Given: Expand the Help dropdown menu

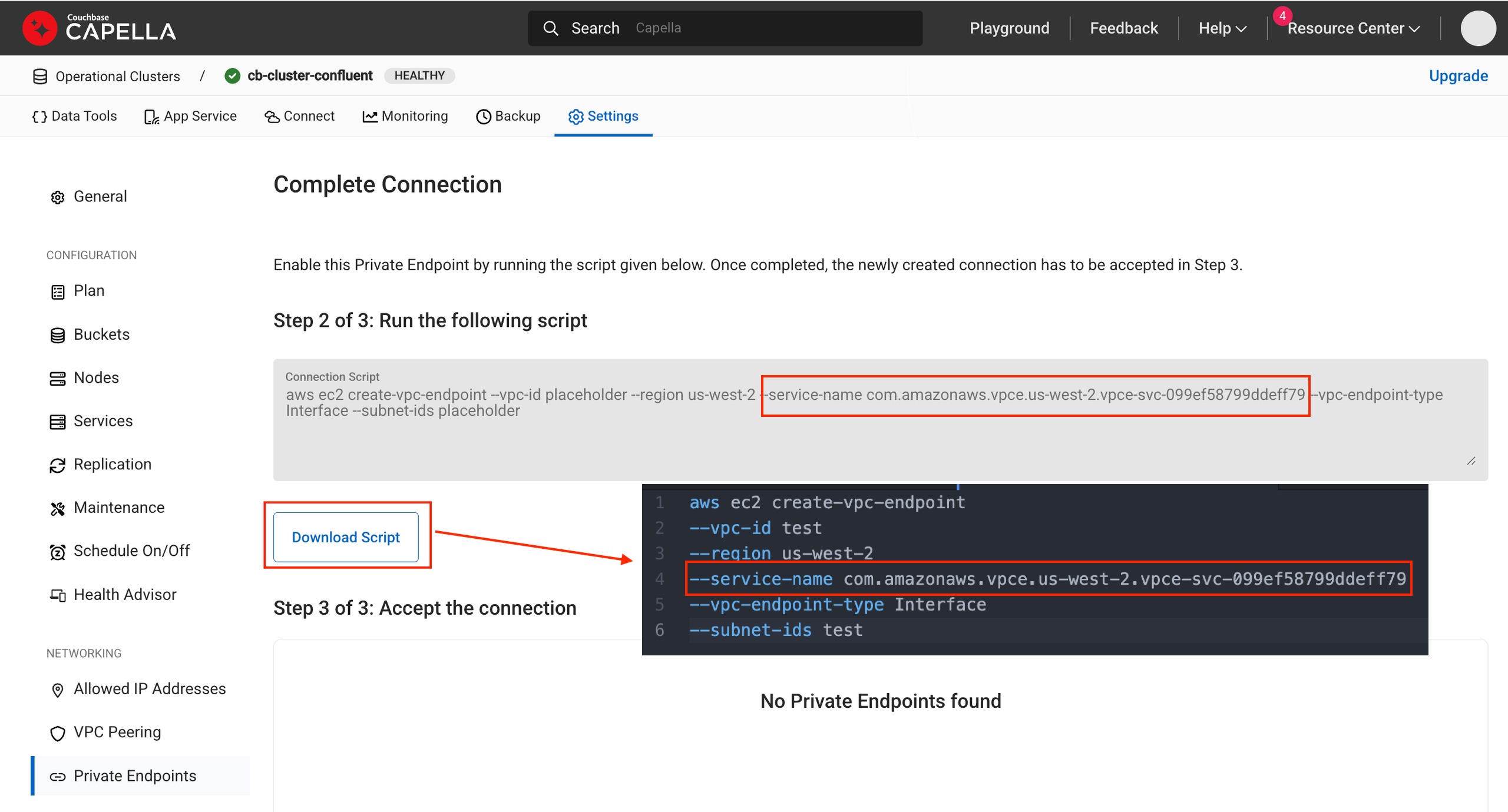Looking at the screenshot, I should click(x=1222, y=28).
